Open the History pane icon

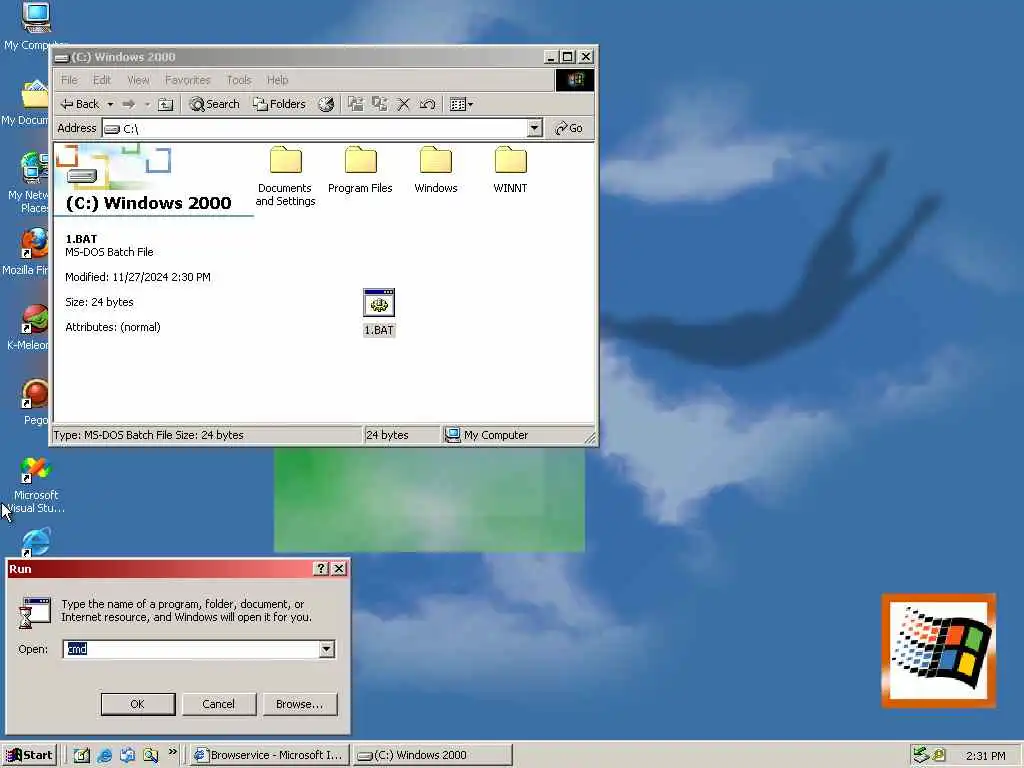326,104
